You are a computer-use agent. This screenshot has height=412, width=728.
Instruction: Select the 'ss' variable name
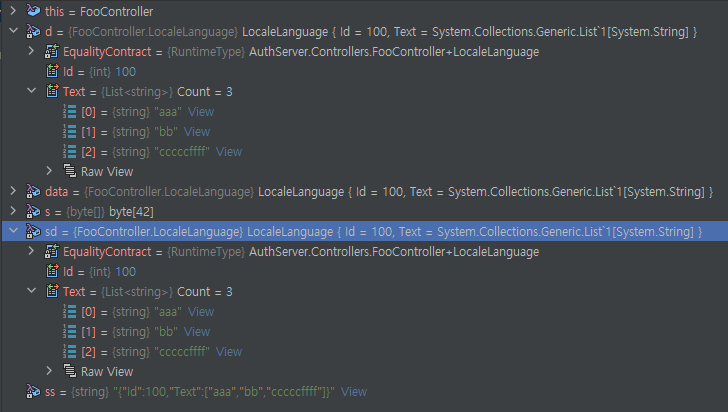click(50, 392)
